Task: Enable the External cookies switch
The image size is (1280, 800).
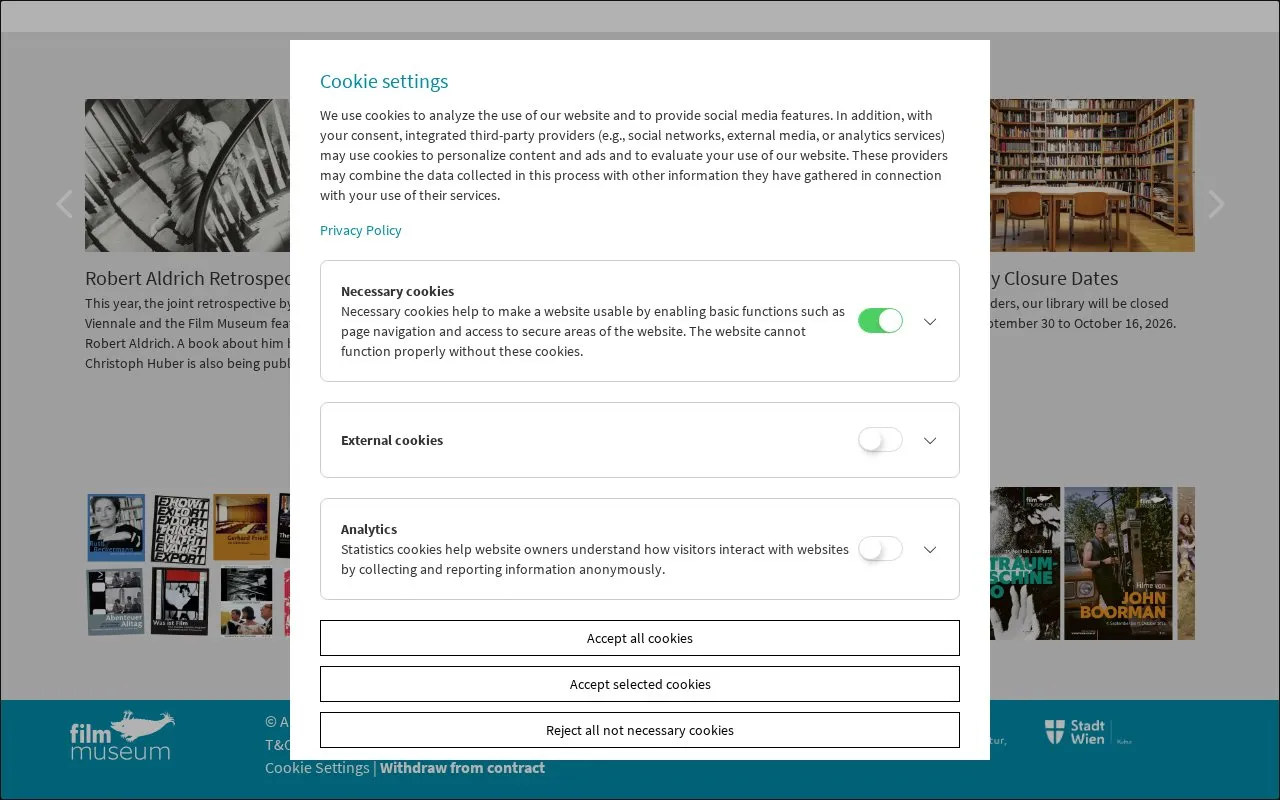Action: 880,440
